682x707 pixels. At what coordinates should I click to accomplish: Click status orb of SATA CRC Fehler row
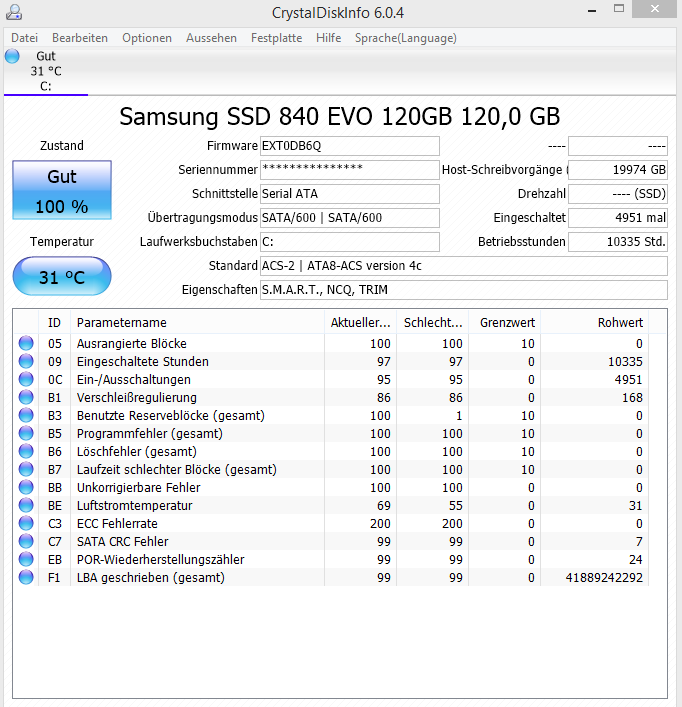(26, 541)
